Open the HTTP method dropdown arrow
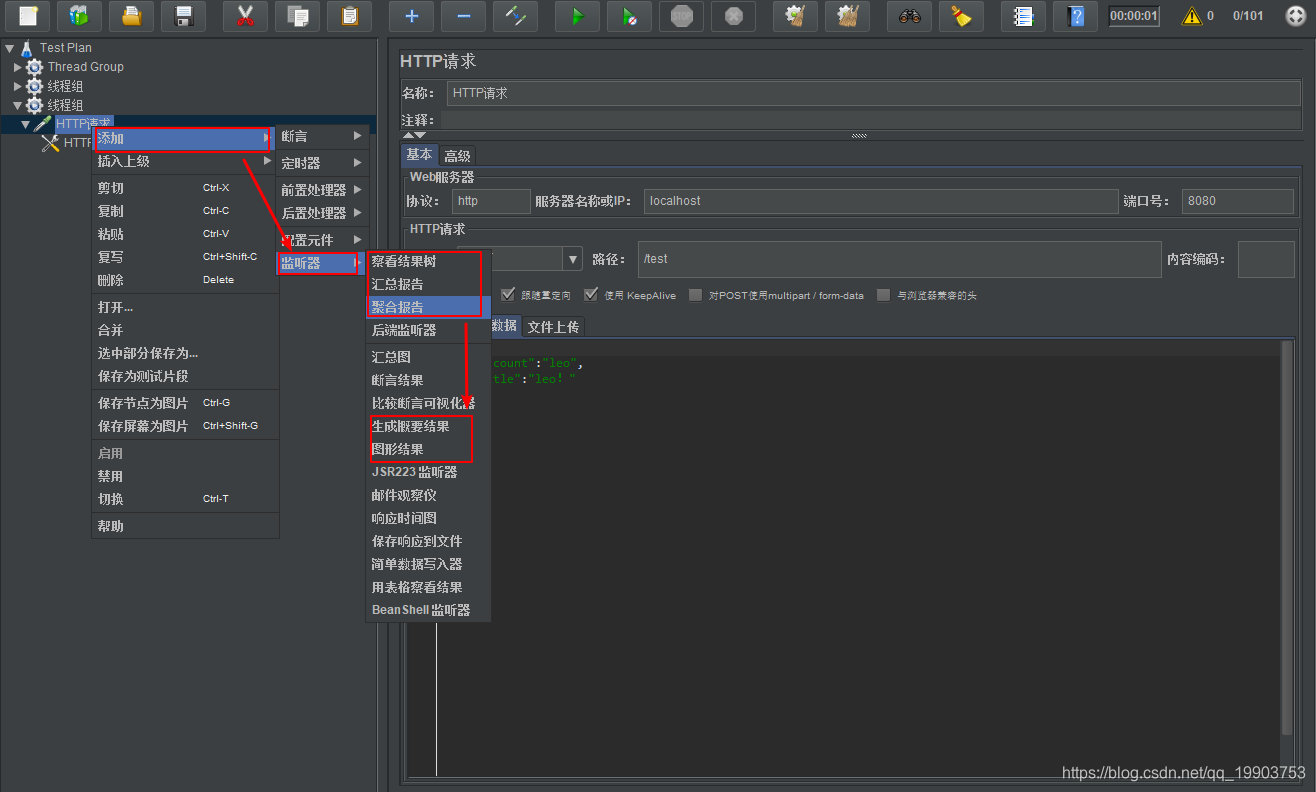The image size is (1316, 792). (573, 259)
